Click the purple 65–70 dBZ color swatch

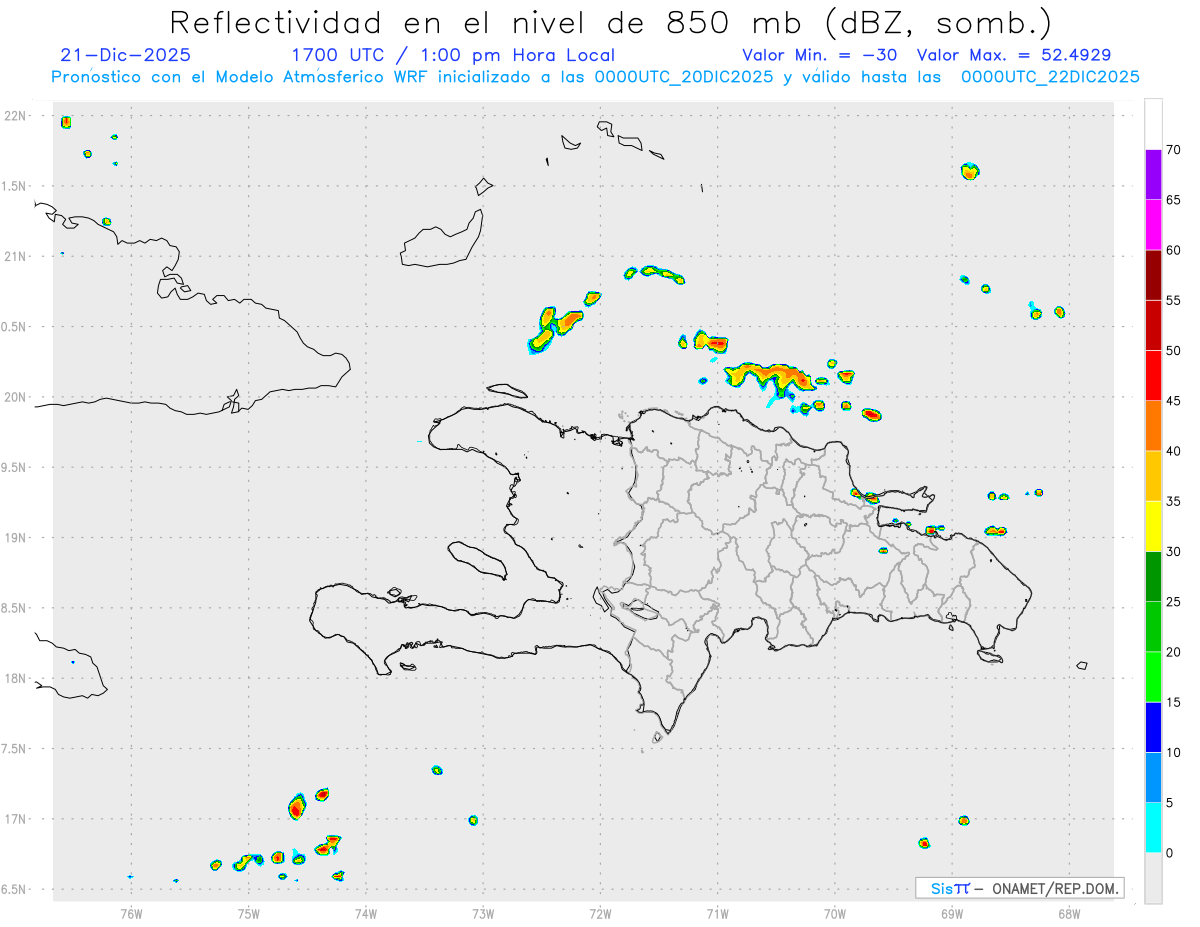click(x=1153, y=175)
